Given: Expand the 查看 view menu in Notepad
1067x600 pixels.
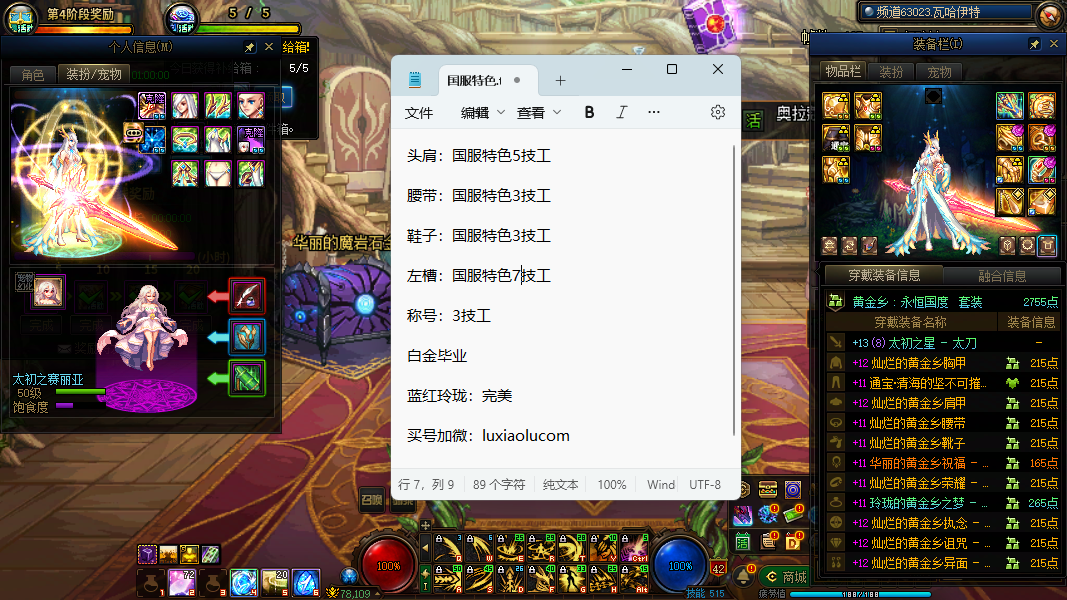Looking at the screenshot, I should click(539, 113).
